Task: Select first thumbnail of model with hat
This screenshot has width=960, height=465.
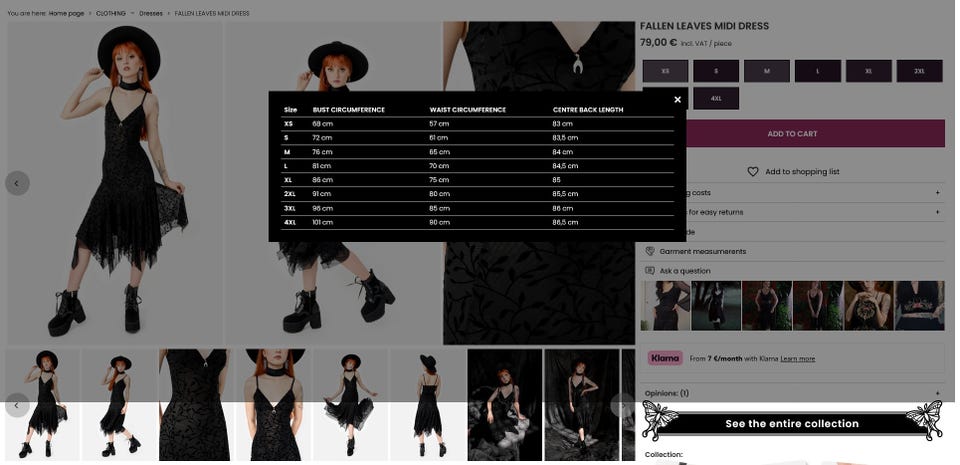Action: tap(42, 404)
